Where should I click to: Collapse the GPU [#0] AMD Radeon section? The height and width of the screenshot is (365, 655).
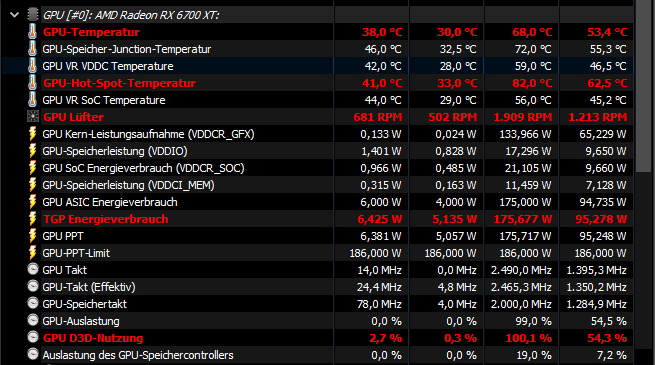click(15, 15)
